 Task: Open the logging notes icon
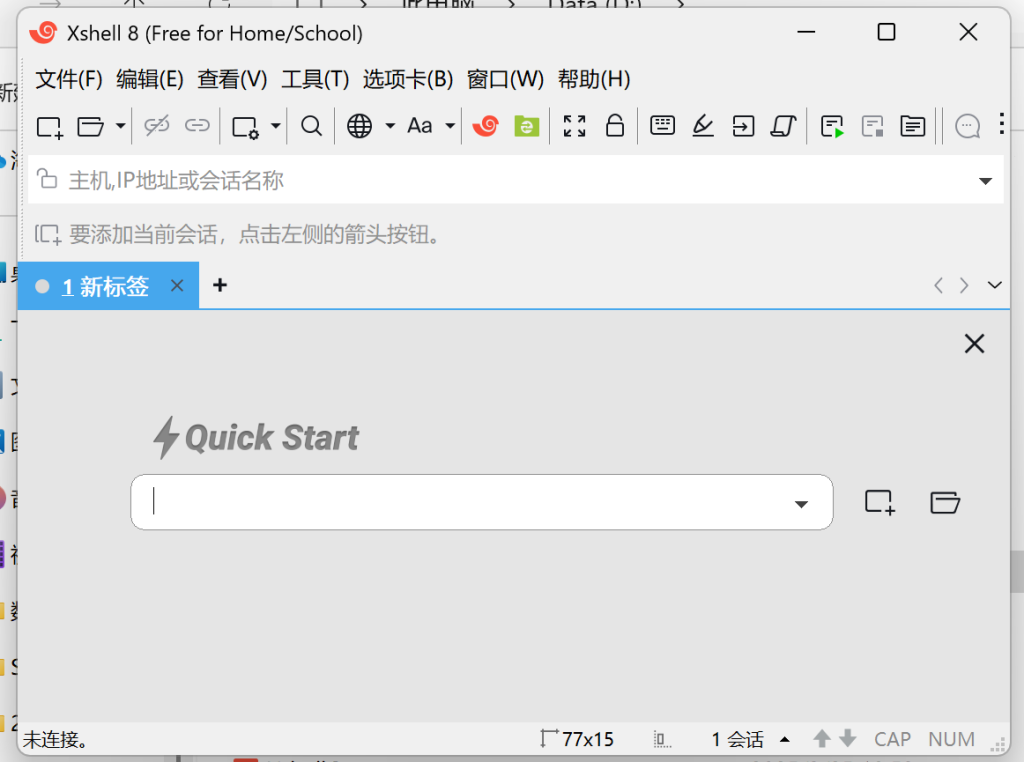(912, 126)
